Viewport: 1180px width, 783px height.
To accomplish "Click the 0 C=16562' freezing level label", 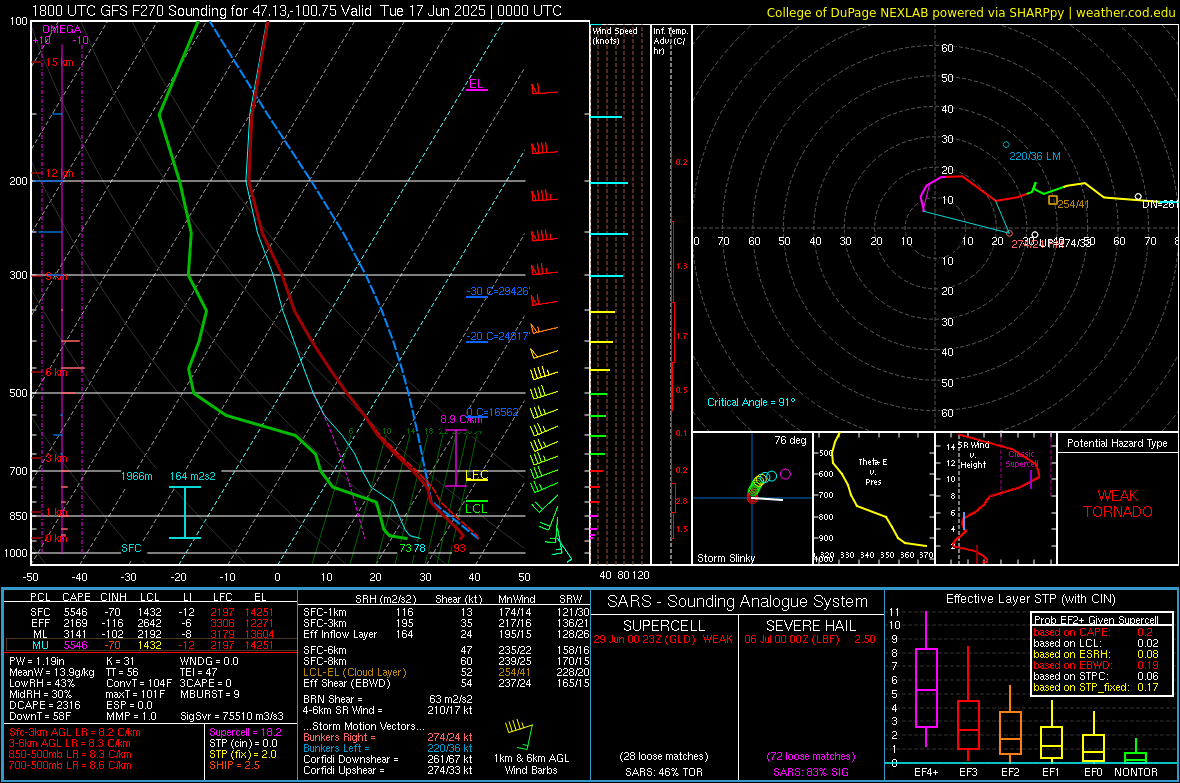I will (493, 412).
